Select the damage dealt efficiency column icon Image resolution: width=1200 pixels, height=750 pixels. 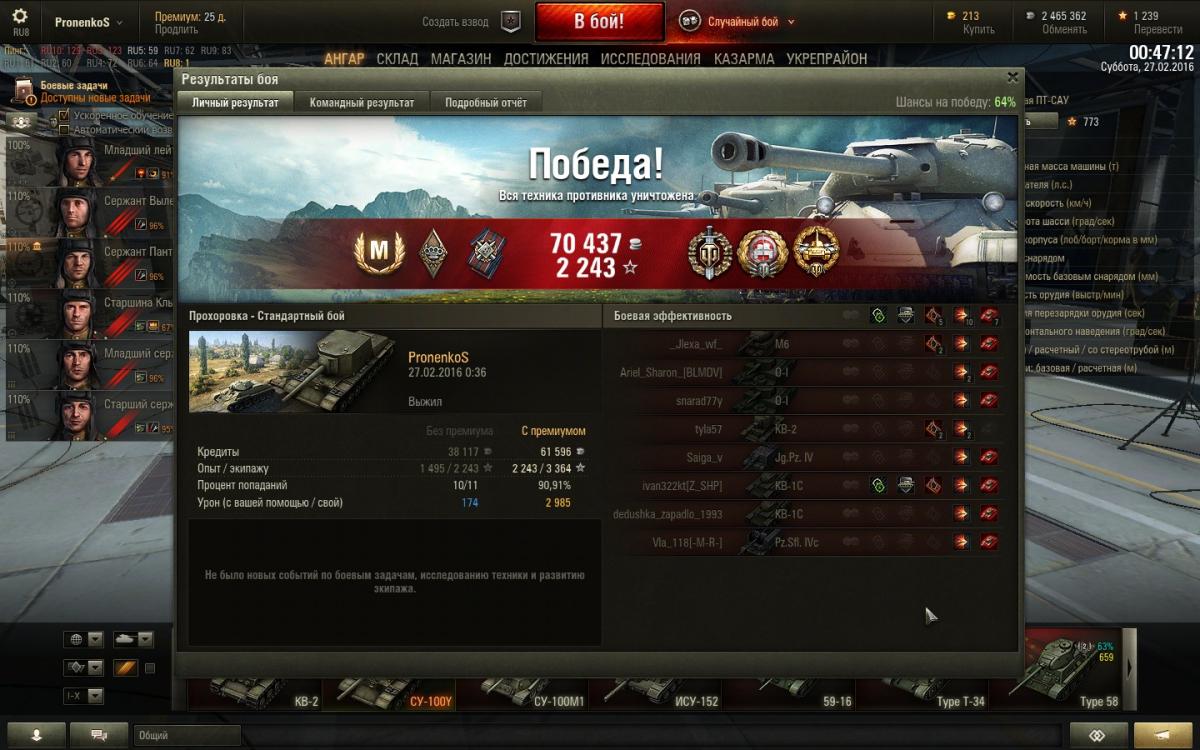960,316
